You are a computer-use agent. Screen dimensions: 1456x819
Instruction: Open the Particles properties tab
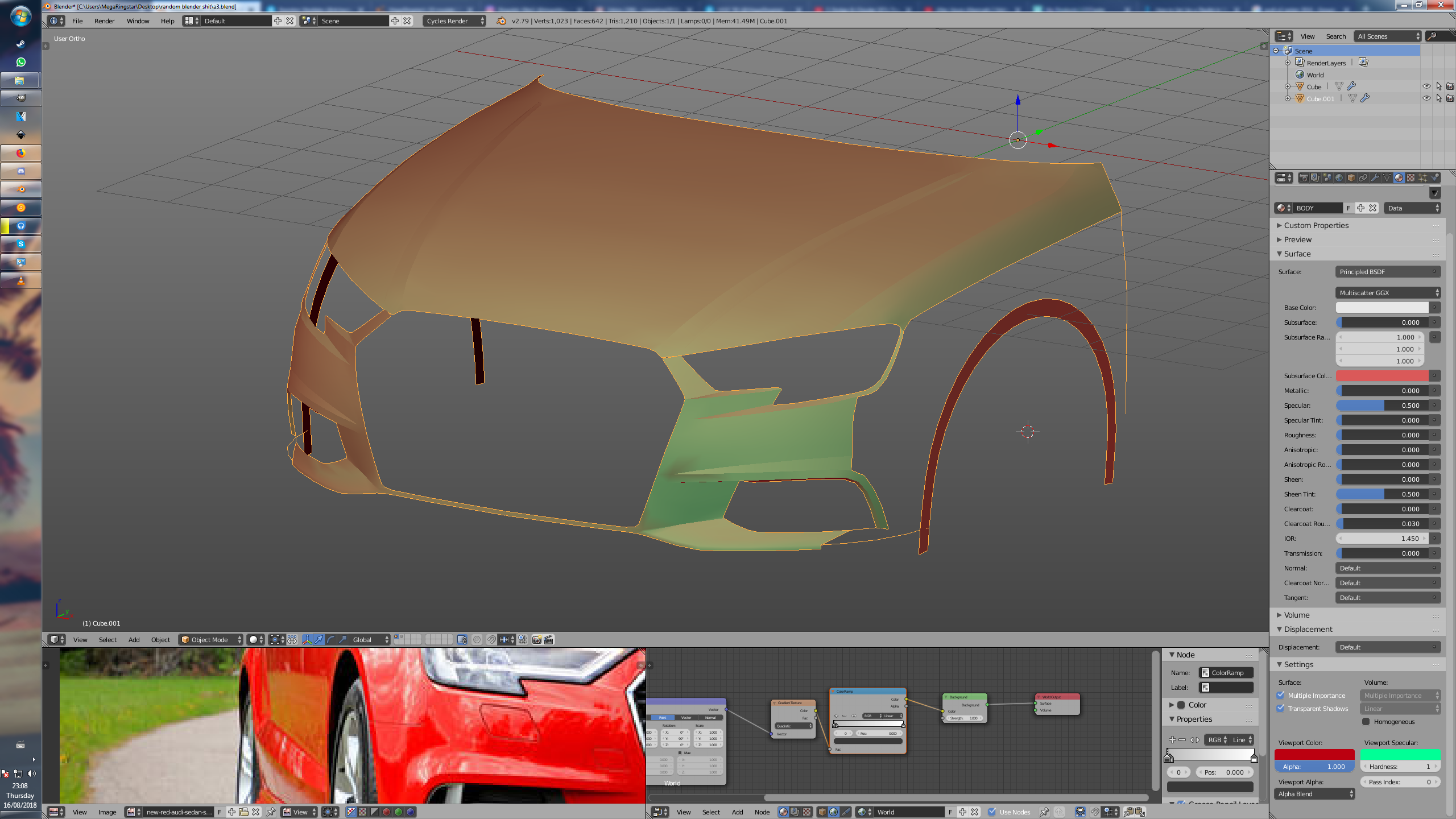1422,178
